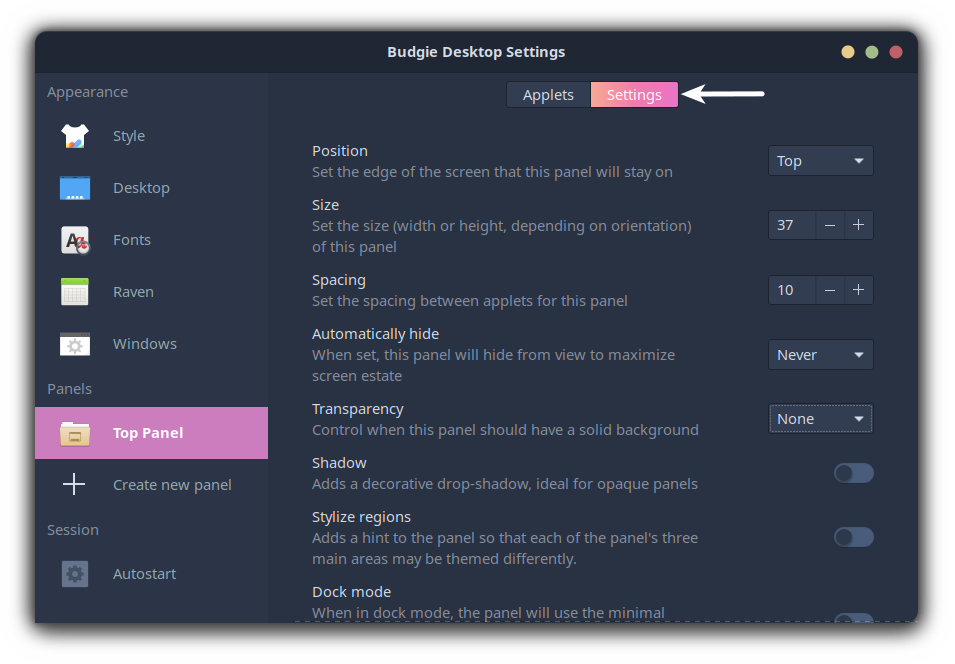This screenshot has width=955, height=664.
Task: Click Create new panel
Action: [172, 484]
